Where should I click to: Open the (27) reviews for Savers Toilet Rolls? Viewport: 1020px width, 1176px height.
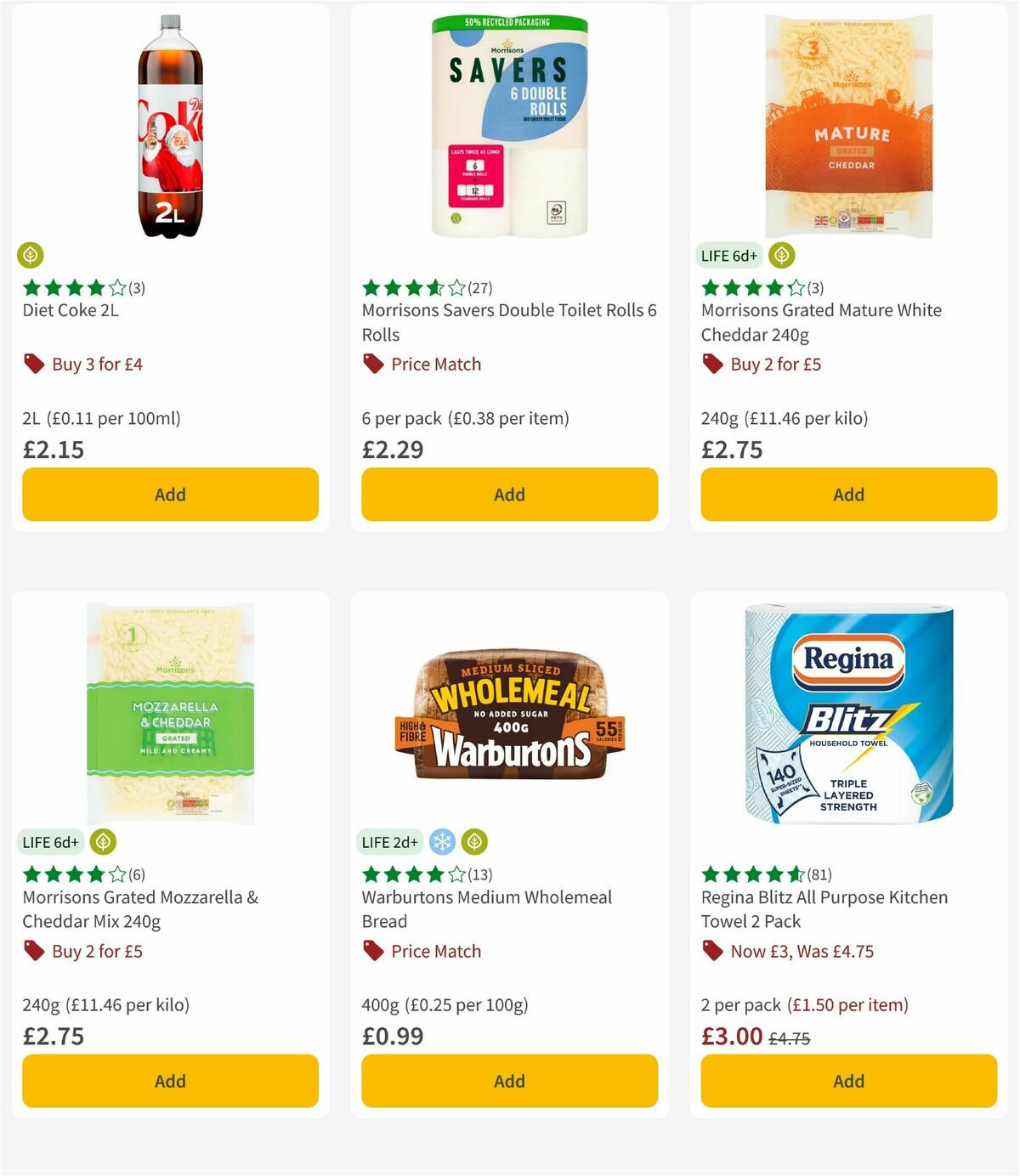(480, 287)
